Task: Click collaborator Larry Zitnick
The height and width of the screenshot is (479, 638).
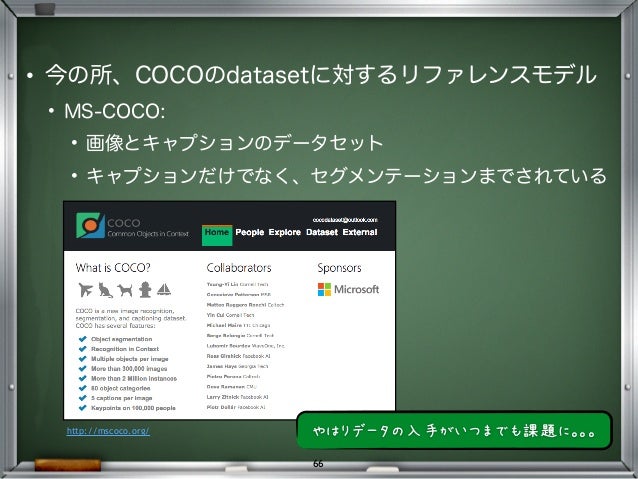Action: 237,397
